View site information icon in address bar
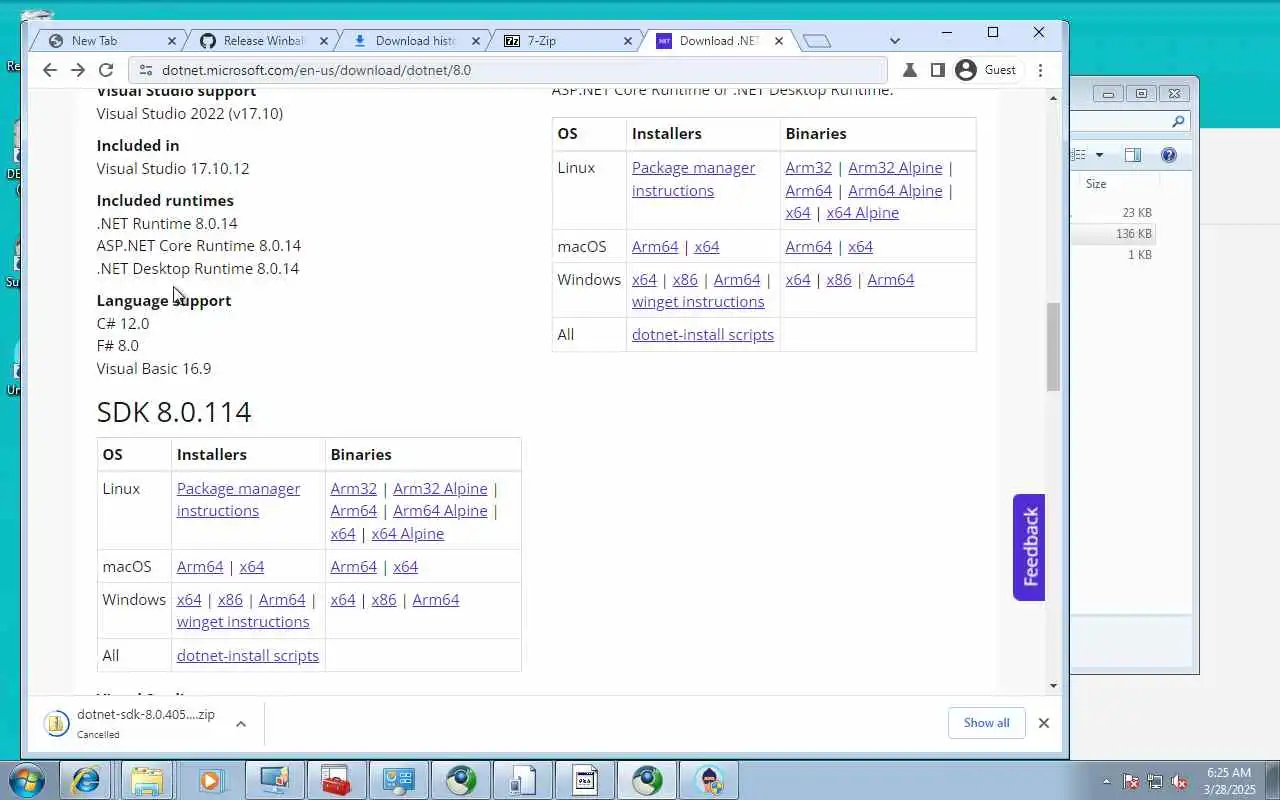Viewport: 1280px width, 800px height. pos(145,70)
